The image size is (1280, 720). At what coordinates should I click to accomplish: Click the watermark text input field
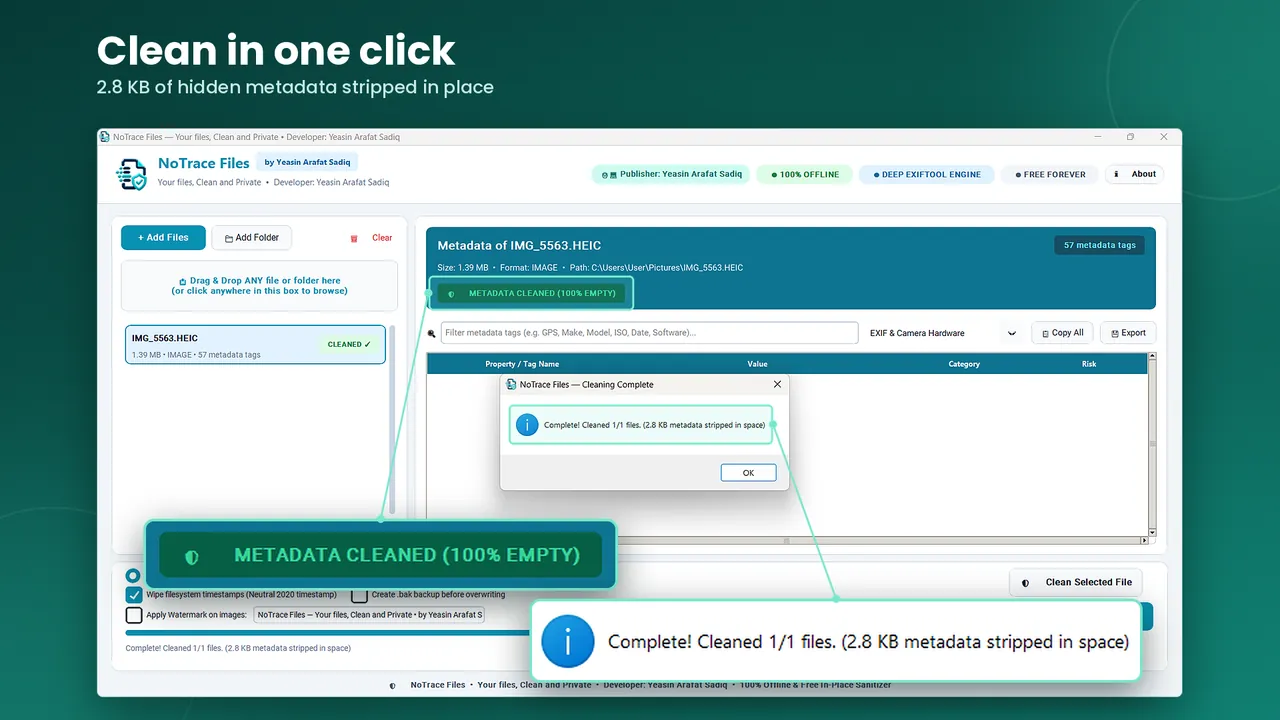click(x=369, y=615)
